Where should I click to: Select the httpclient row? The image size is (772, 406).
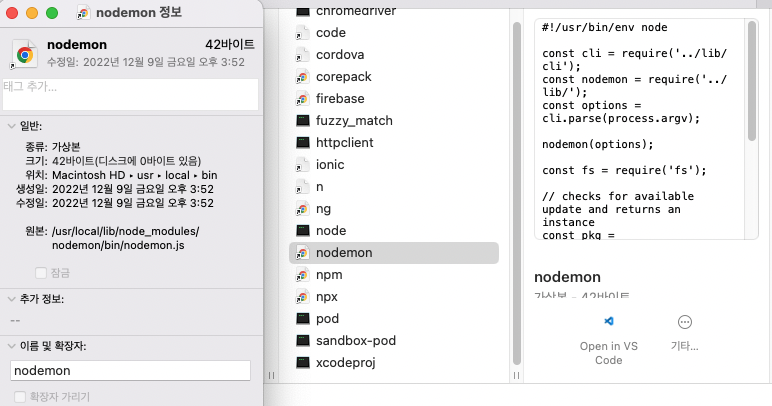(394, 143)
